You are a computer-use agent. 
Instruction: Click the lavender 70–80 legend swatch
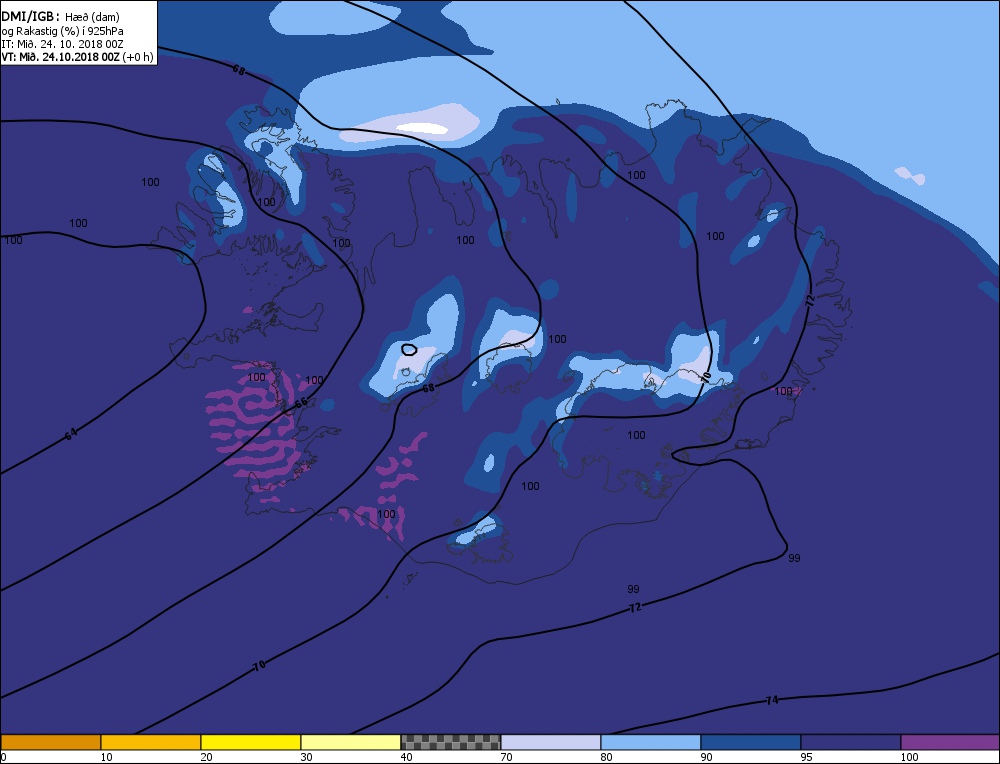coord(551,742)
